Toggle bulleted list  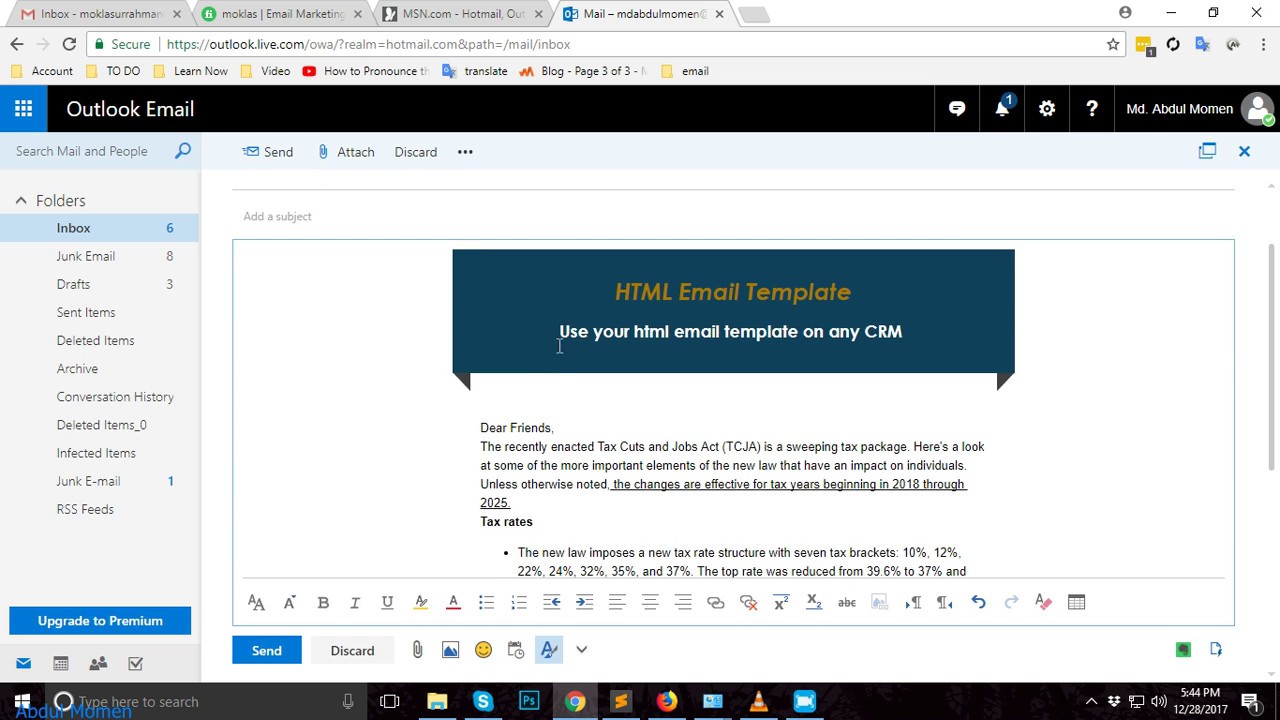[486, 602]
